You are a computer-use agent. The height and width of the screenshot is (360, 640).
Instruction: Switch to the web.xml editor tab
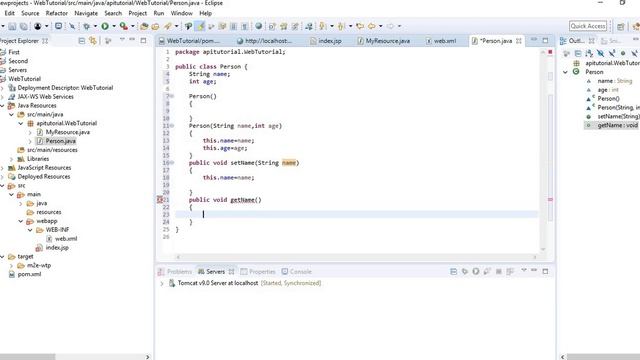(441, 41)
